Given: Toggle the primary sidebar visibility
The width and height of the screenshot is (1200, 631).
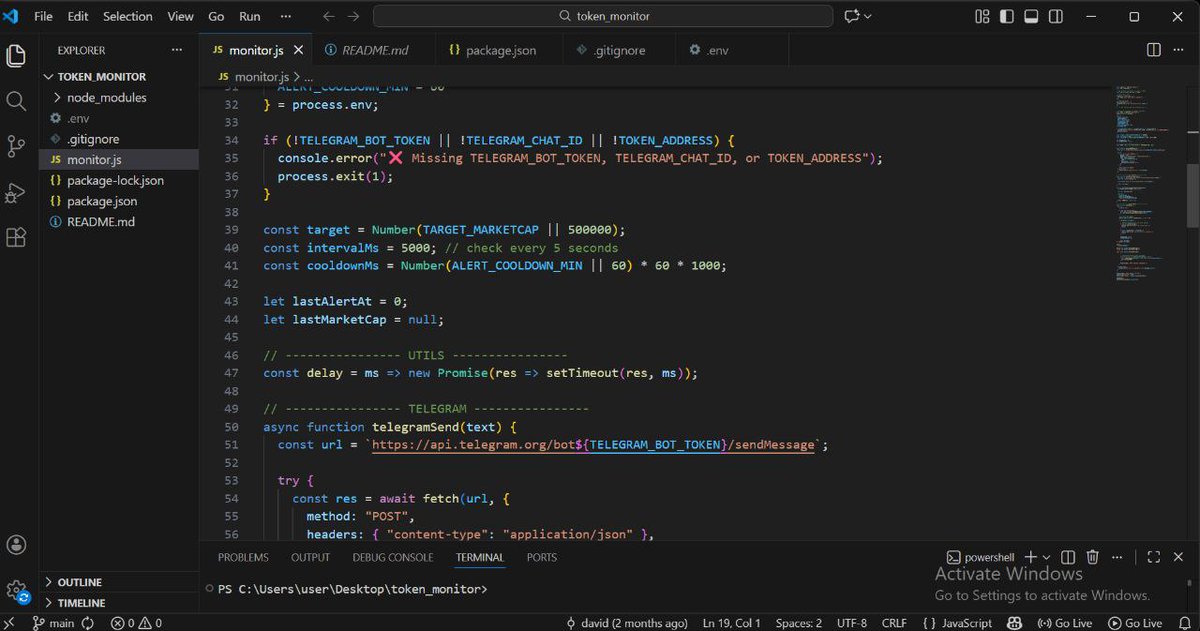Looking at the screenshot, I should click(1006, 16).
